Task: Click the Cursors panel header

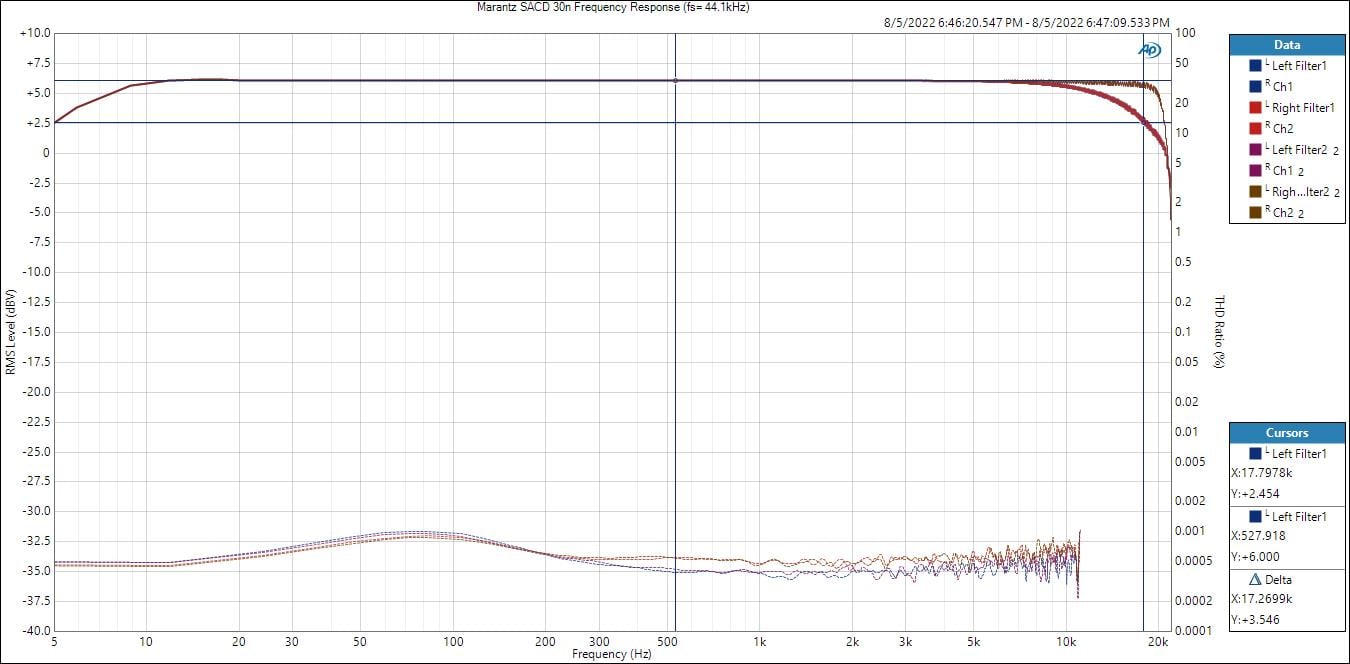Action: pos(1287,433)
